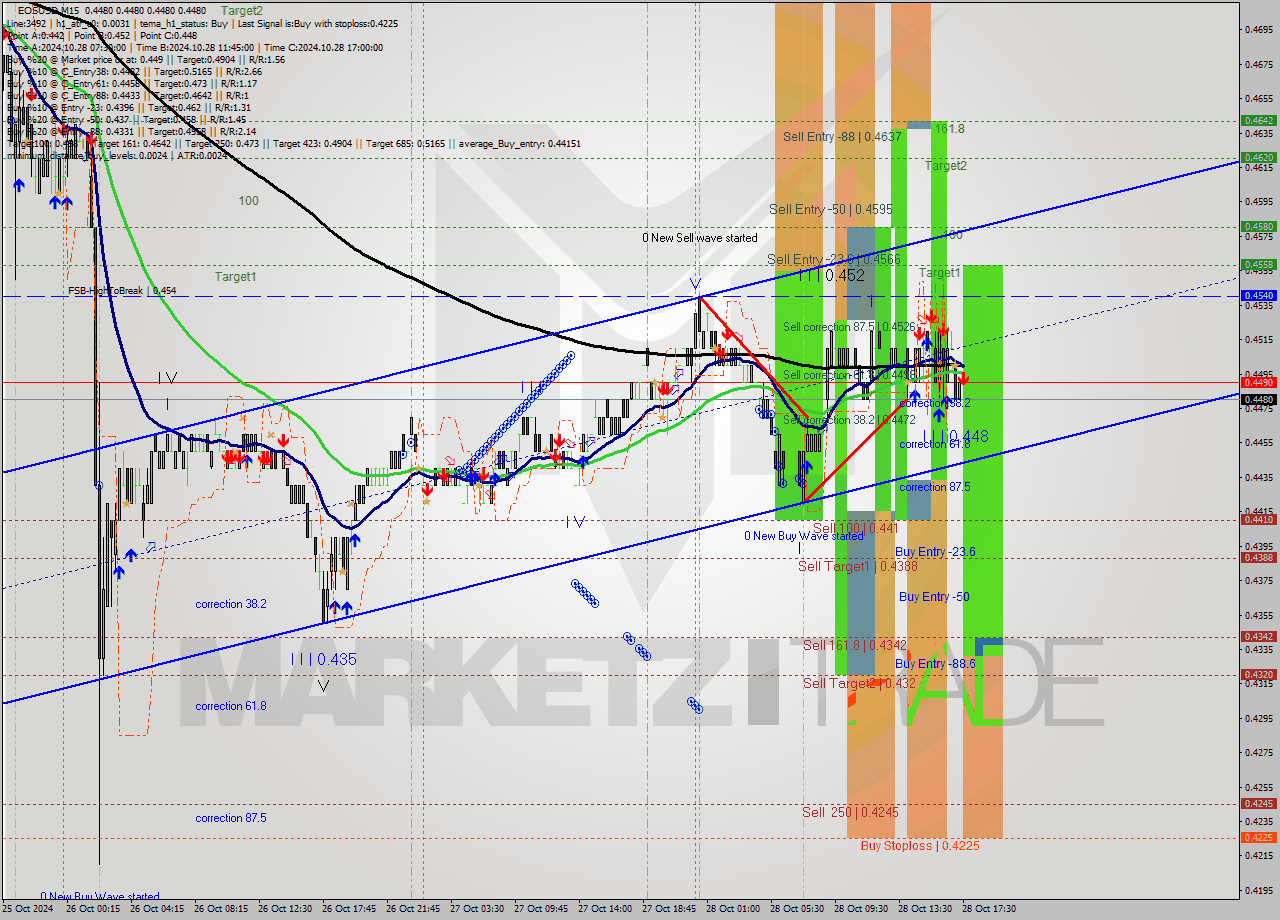Click 'Last Signal is:Buy with stoploss:0.4225'

(318, 22)
